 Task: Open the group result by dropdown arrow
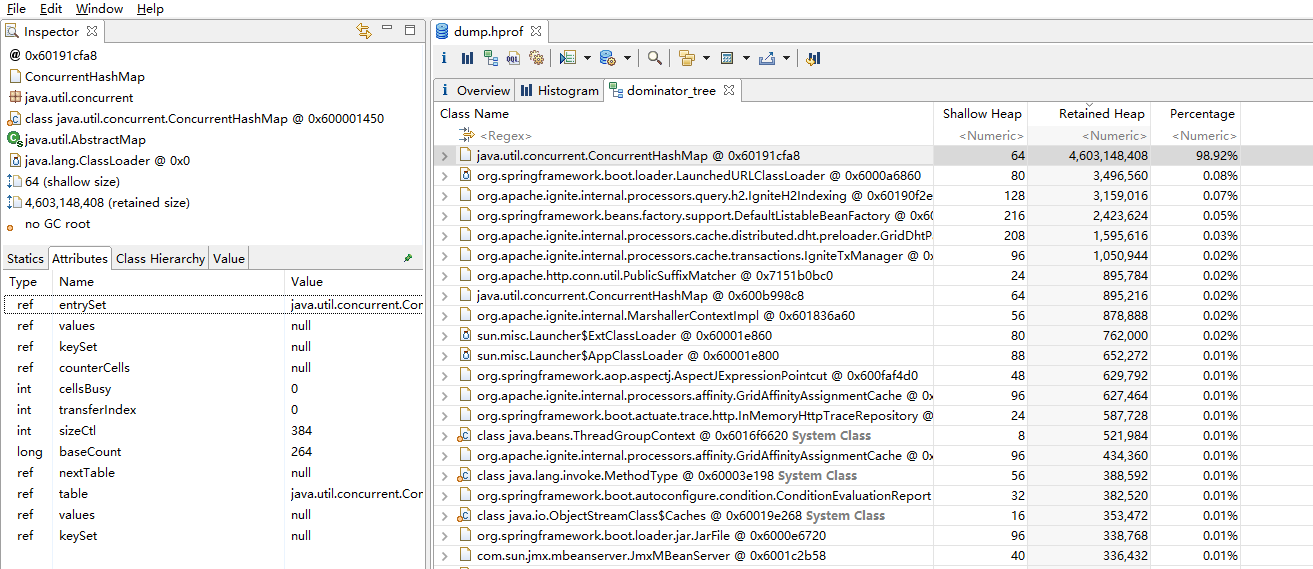(x=706, y=59)
